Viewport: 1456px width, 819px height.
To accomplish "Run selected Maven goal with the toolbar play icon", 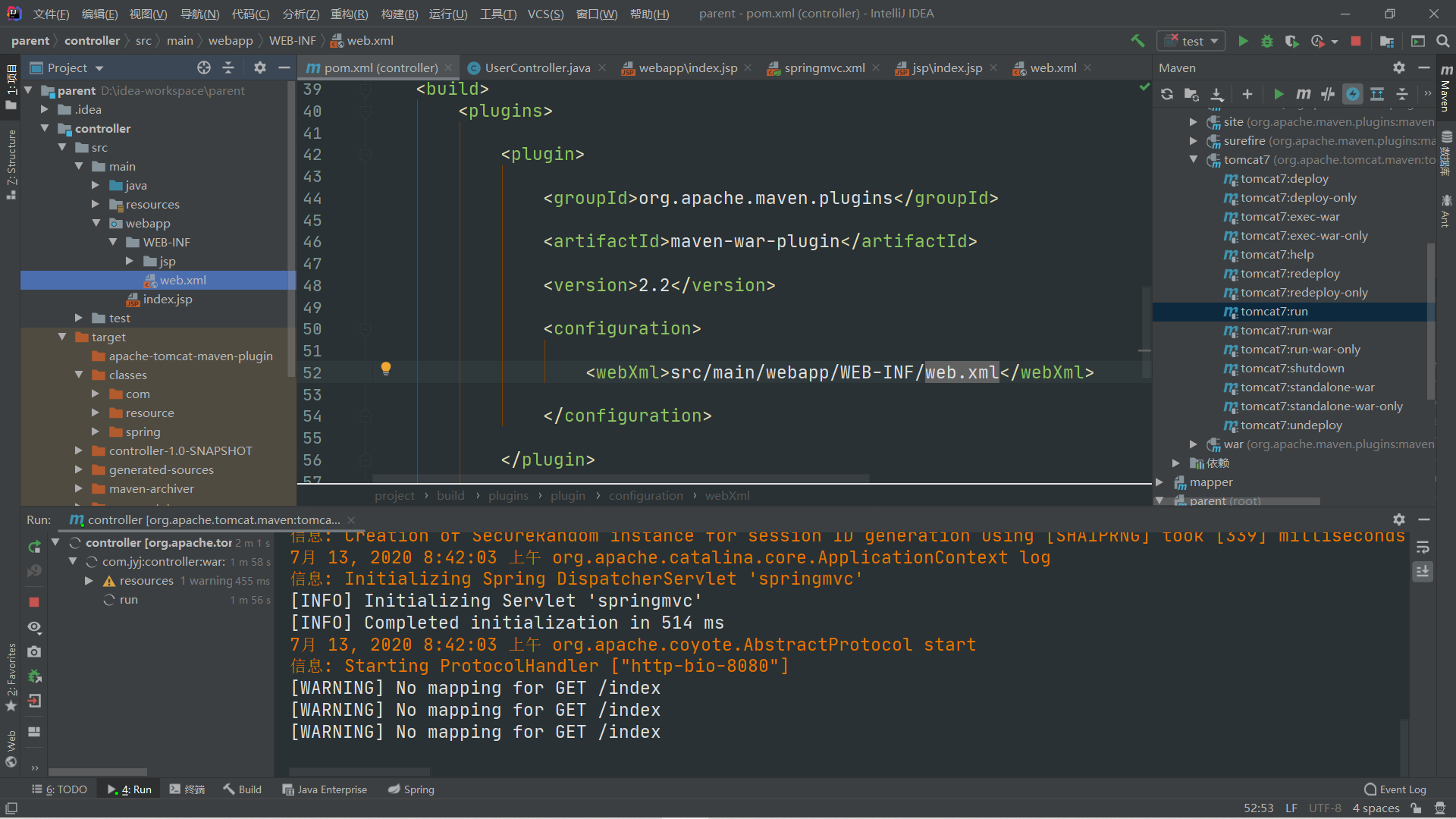I will (x=1279, y=94).
